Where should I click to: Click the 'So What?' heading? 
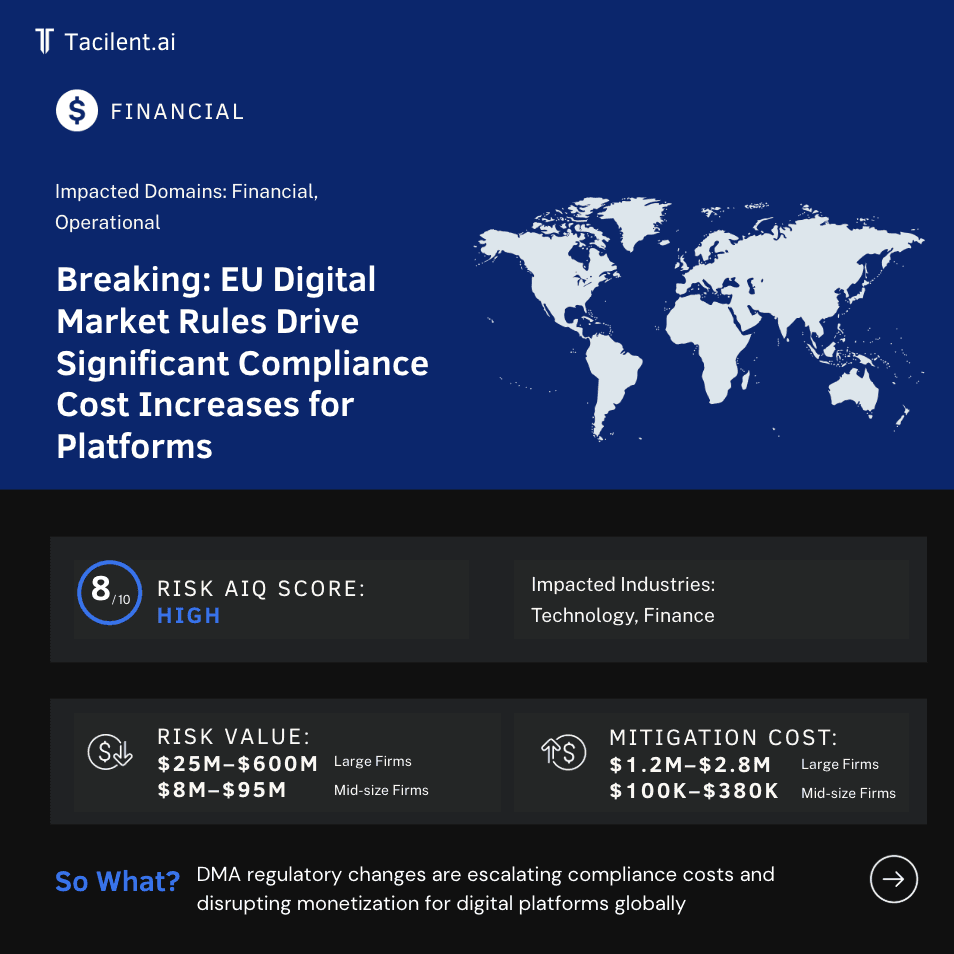117,881
